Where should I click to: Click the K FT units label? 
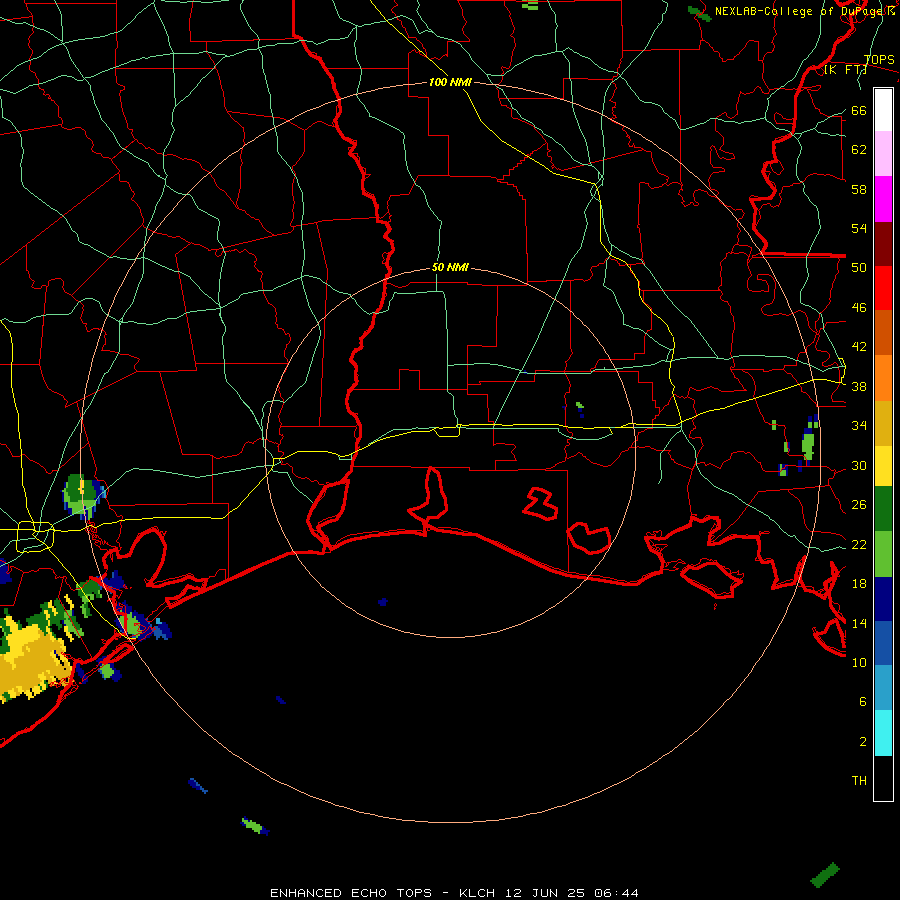[x=845, y=69]
